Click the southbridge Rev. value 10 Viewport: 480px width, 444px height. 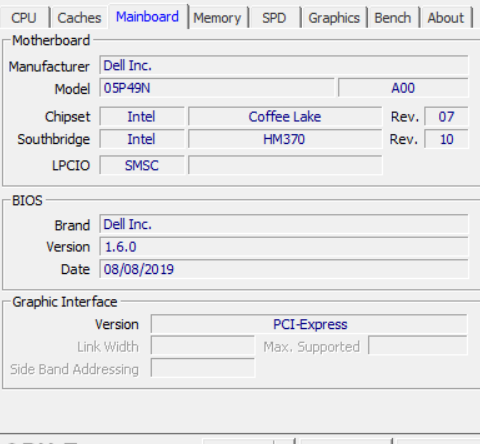point(446,139)
